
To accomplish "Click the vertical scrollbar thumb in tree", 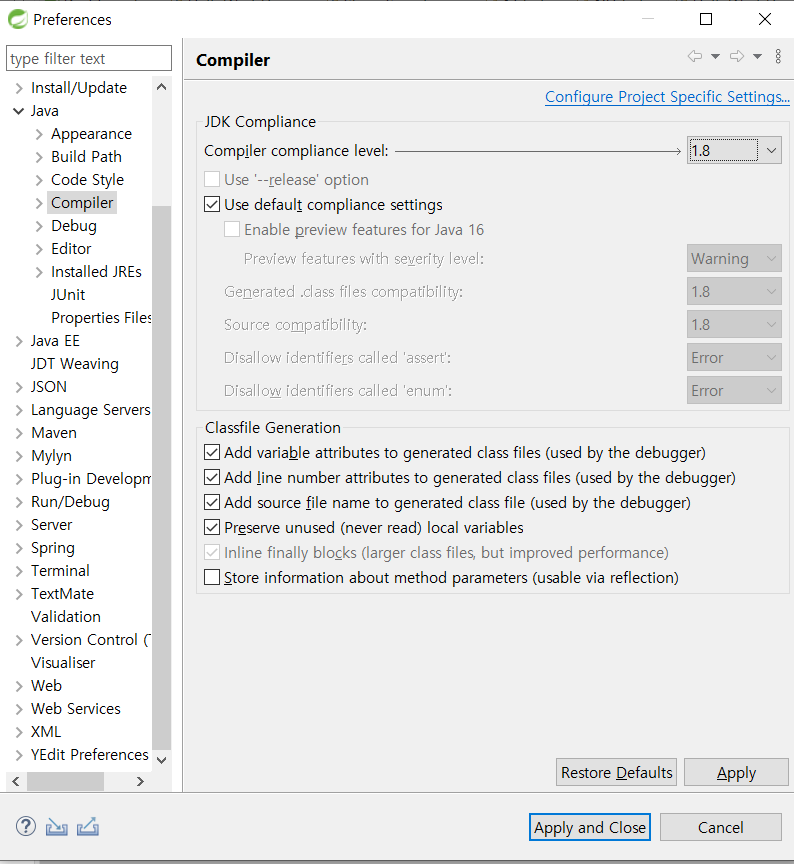I will coord(161,478).
